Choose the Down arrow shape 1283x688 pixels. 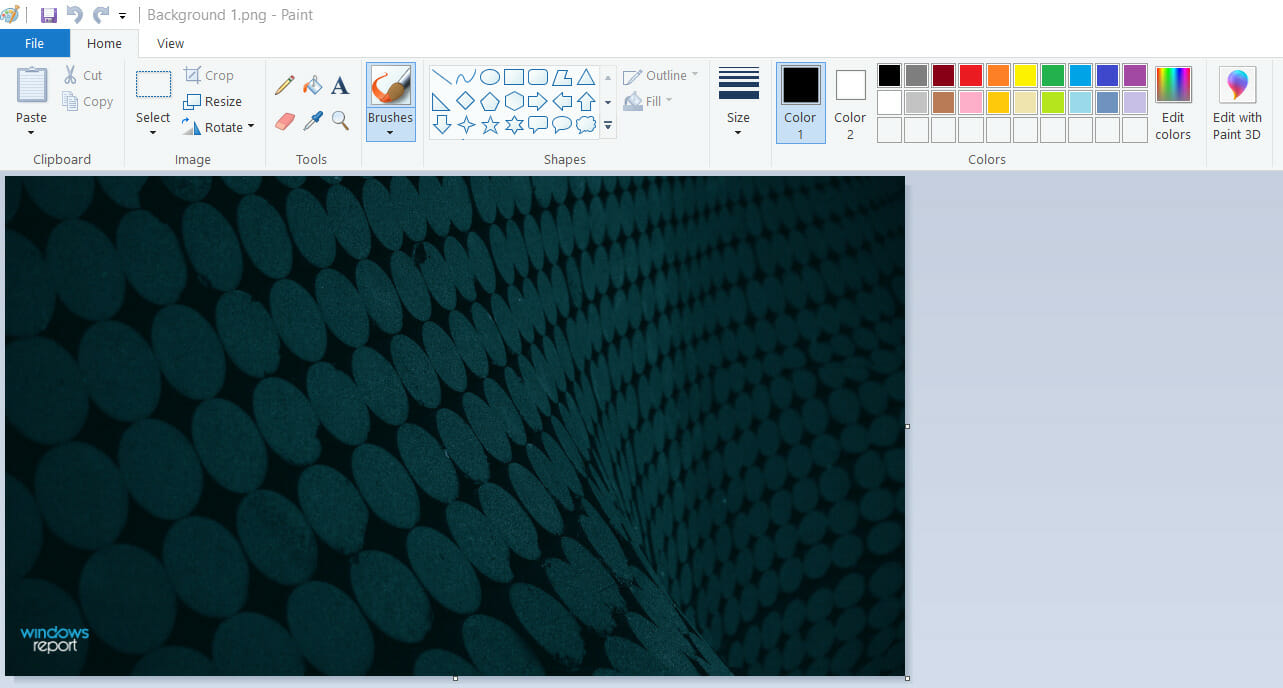coord(441,125)
